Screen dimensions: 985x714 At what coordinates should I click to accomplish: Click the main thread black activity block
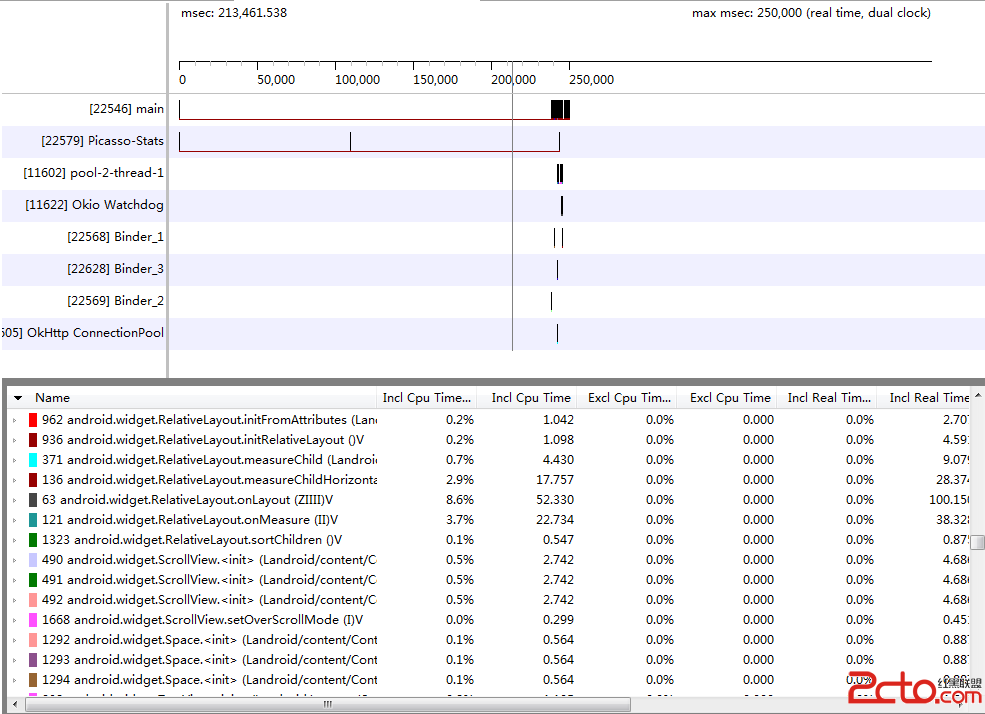point(560,109)
